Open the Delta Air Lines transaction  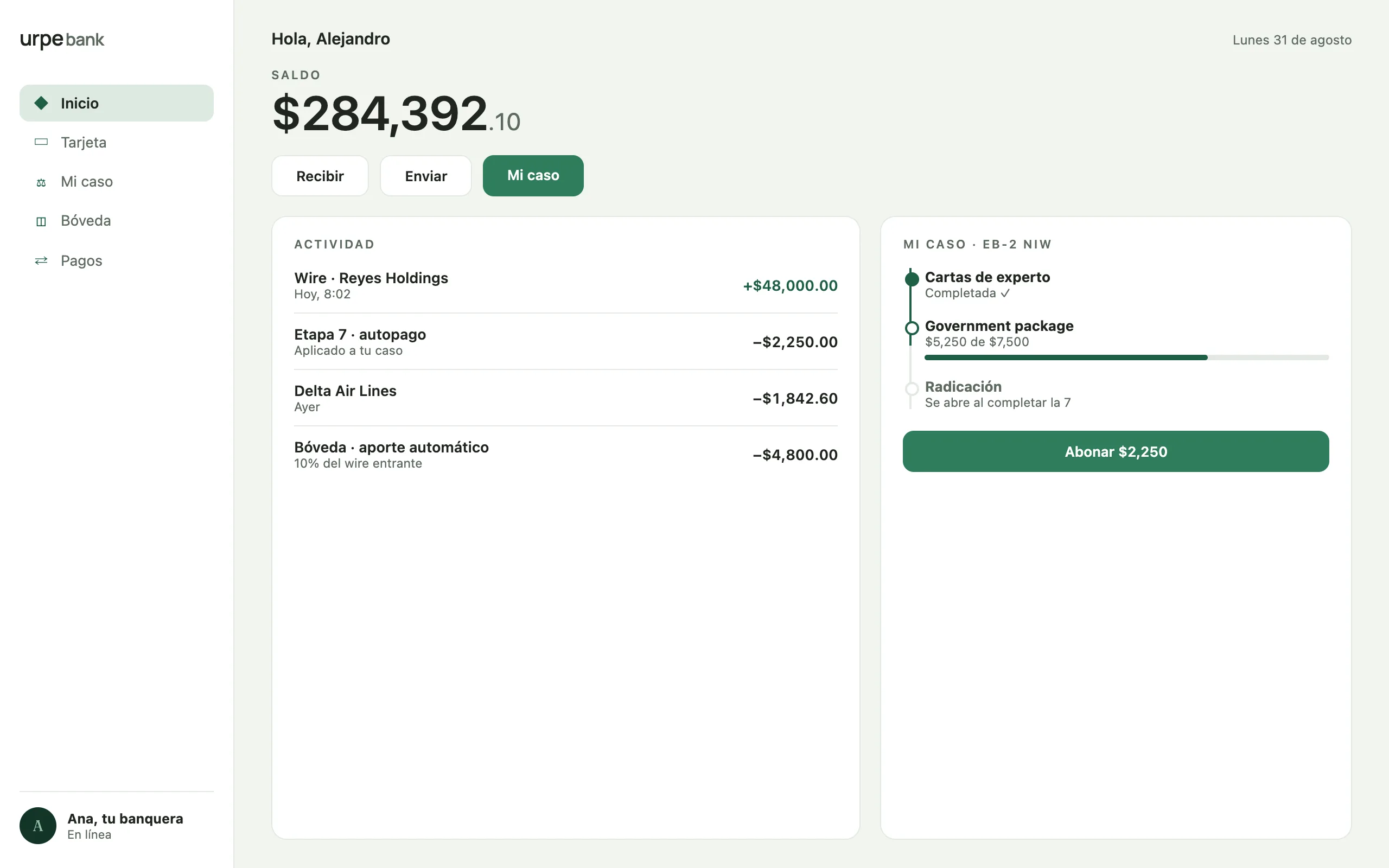click(x=565, y=398)
